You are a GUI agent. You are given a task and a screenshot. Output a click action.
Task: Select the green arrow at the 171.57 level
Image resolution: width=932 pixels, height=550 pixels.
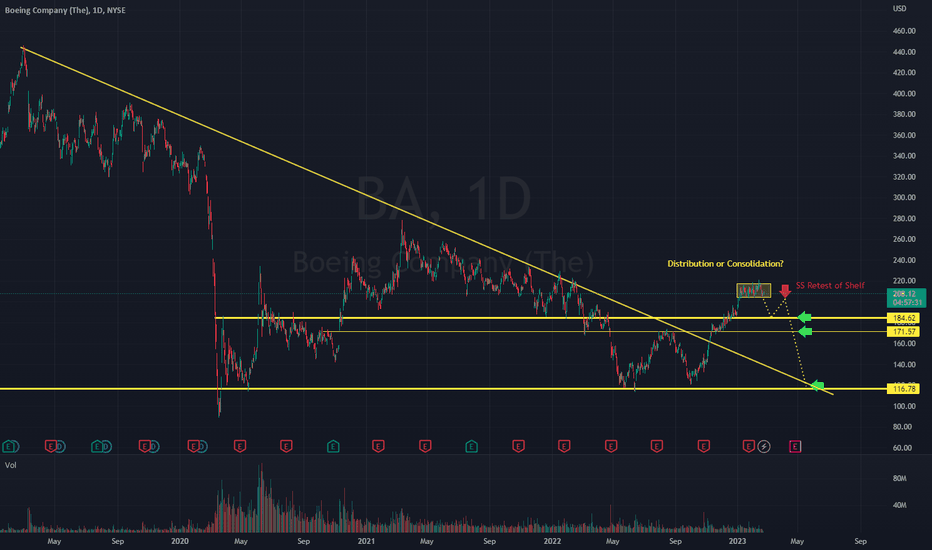(x=804, y=331)
